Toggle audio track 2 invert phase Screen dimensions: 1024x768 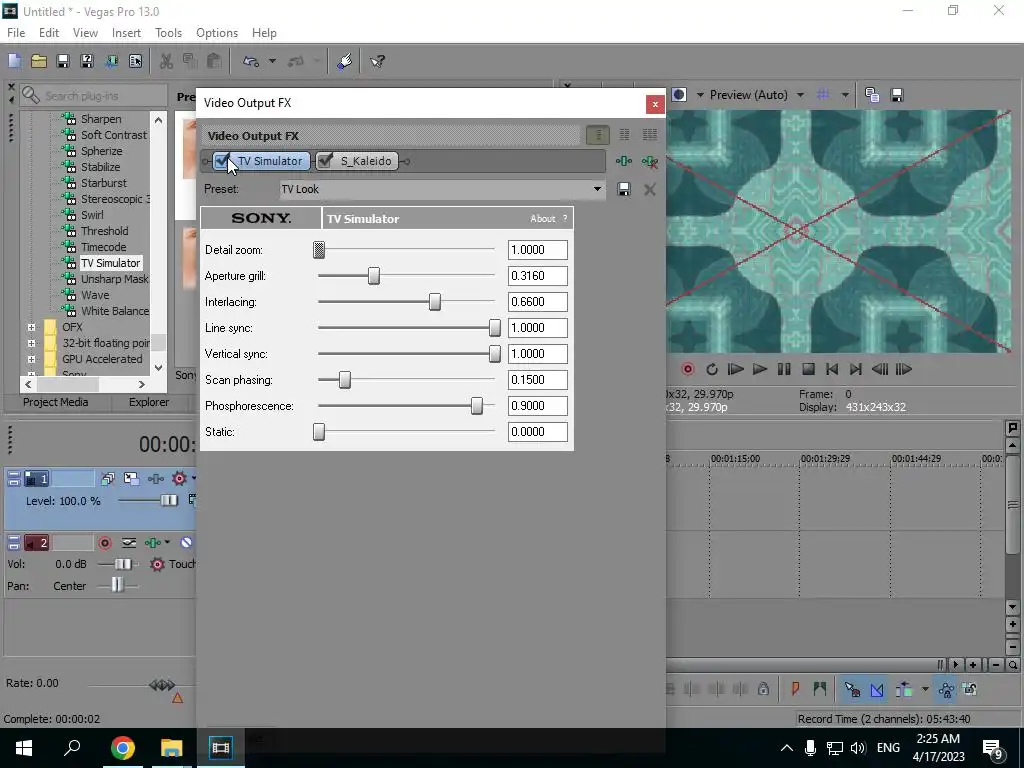point(186,543)
